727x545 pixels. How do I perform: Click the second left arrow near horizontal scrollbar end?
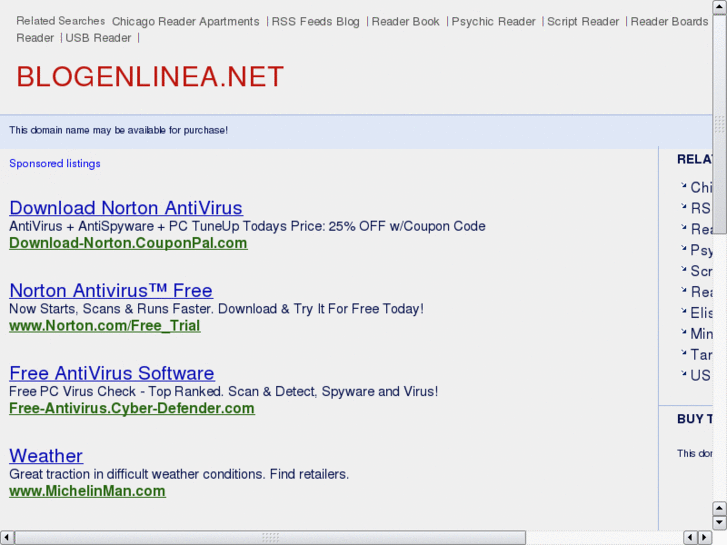click(691, 538)
